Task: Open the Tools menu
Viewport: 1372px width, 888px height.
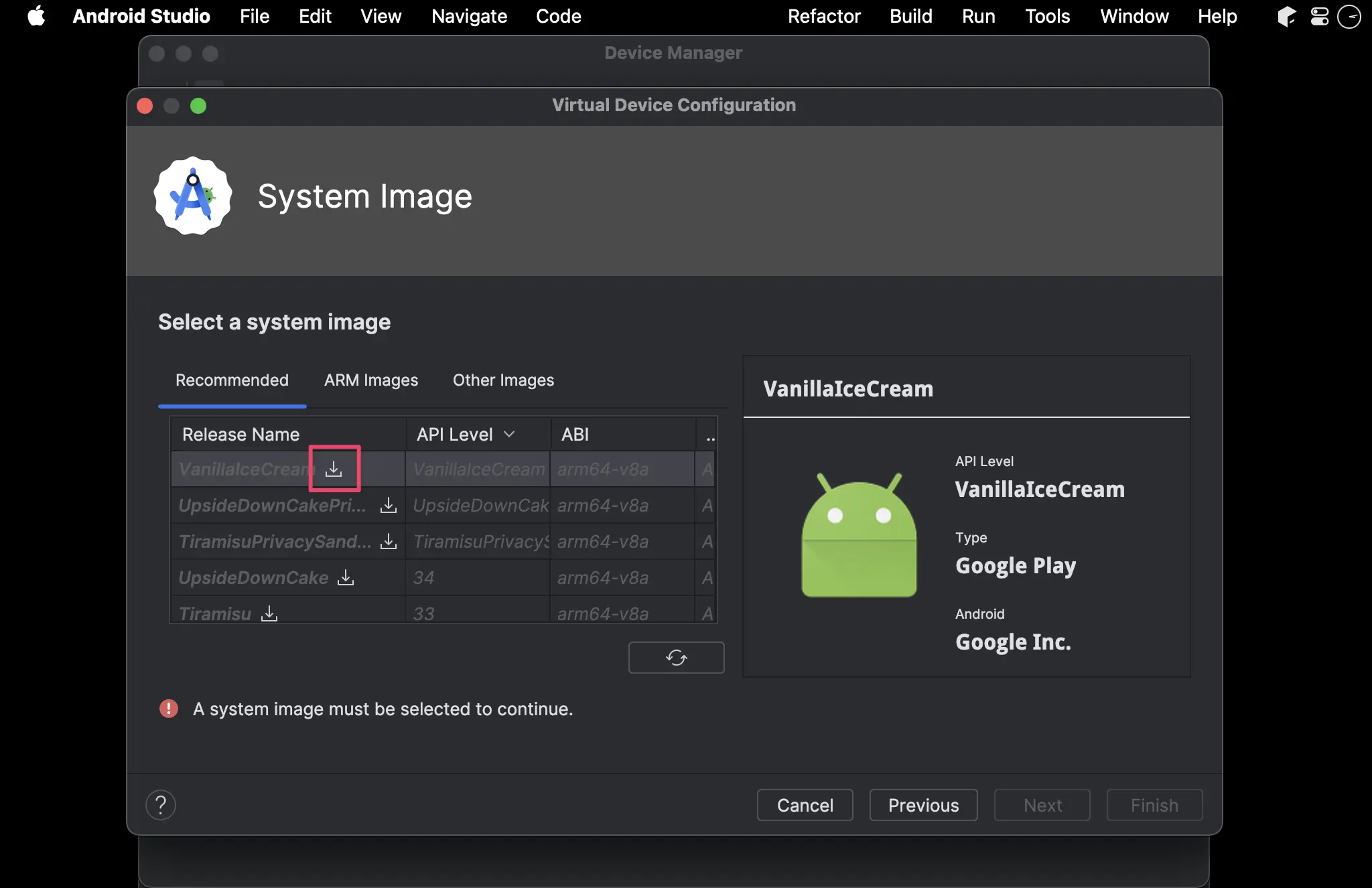Action: 1048,16
